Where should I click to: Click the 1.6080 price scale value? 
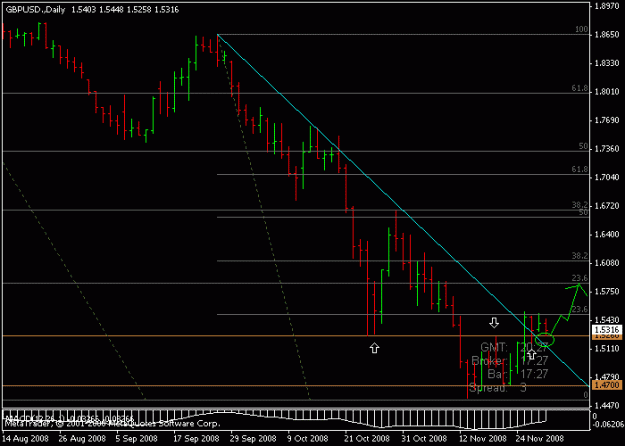tap(607, 263)
